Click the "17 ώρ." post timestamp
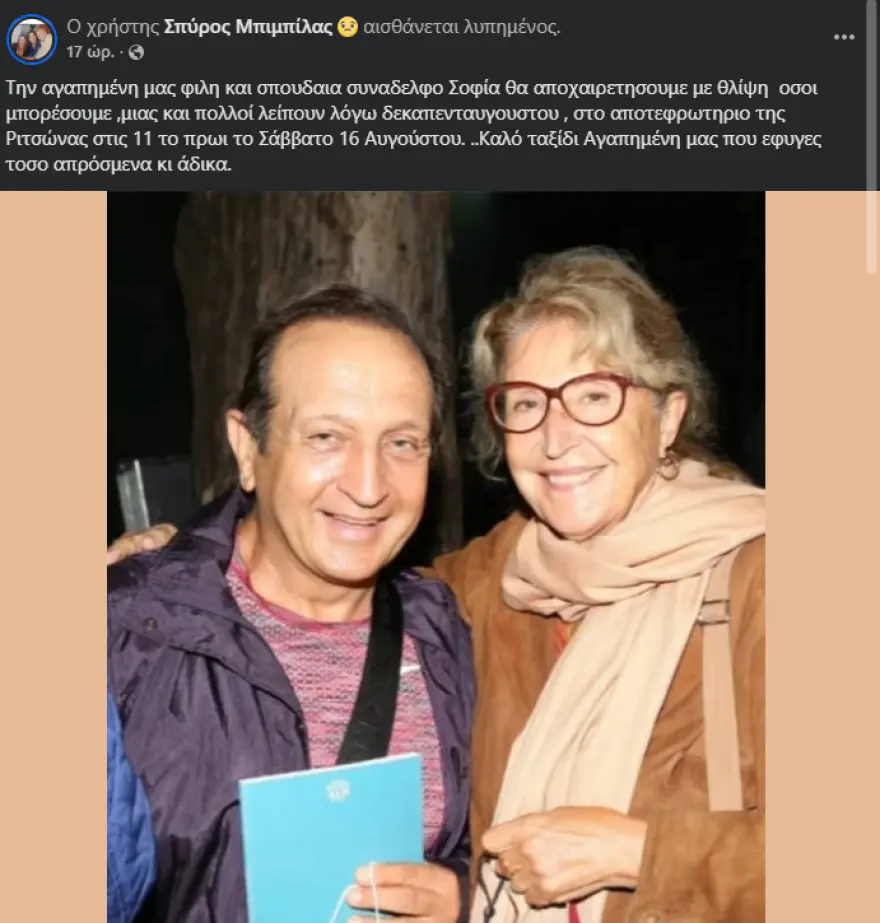Image resolution: width=880 pixels, height=923 pixels. pyautogui.click(x=88, y=51)
